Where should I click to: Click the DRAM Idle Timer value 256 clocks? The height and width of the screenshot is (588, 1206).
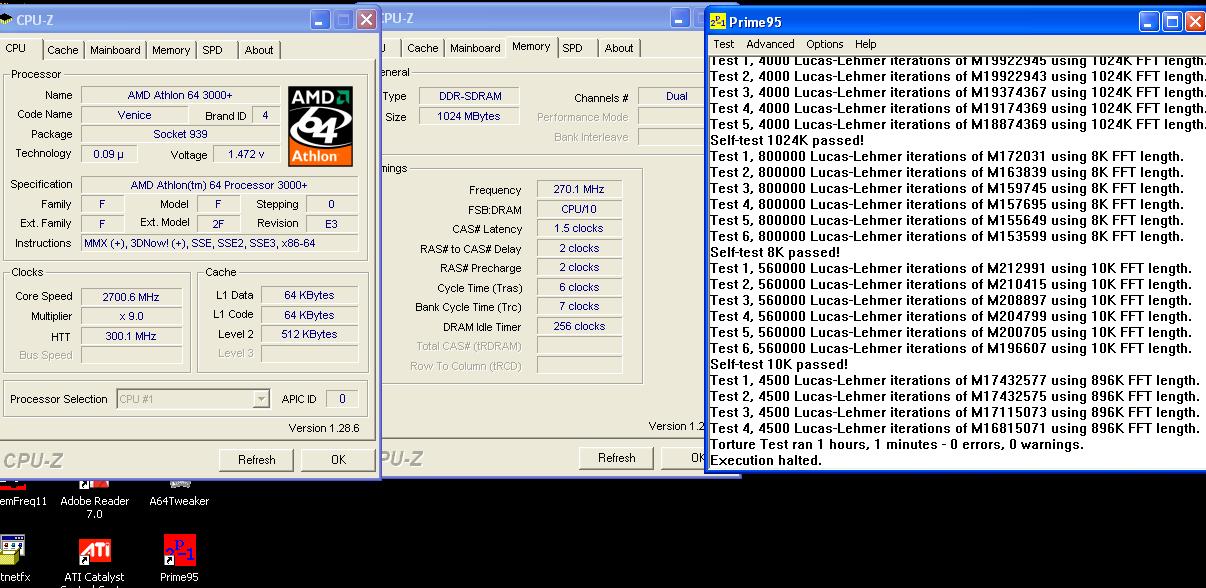[579, 326]
